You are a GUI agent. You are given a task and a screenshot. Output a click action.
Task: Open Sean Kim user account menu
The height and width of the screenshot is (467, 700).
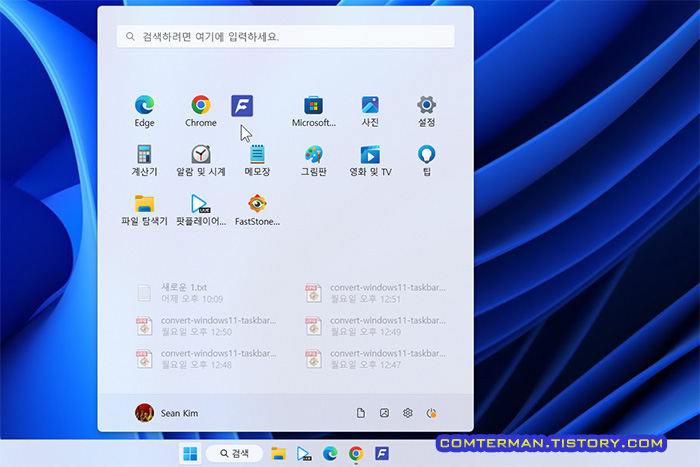point(167,413)
